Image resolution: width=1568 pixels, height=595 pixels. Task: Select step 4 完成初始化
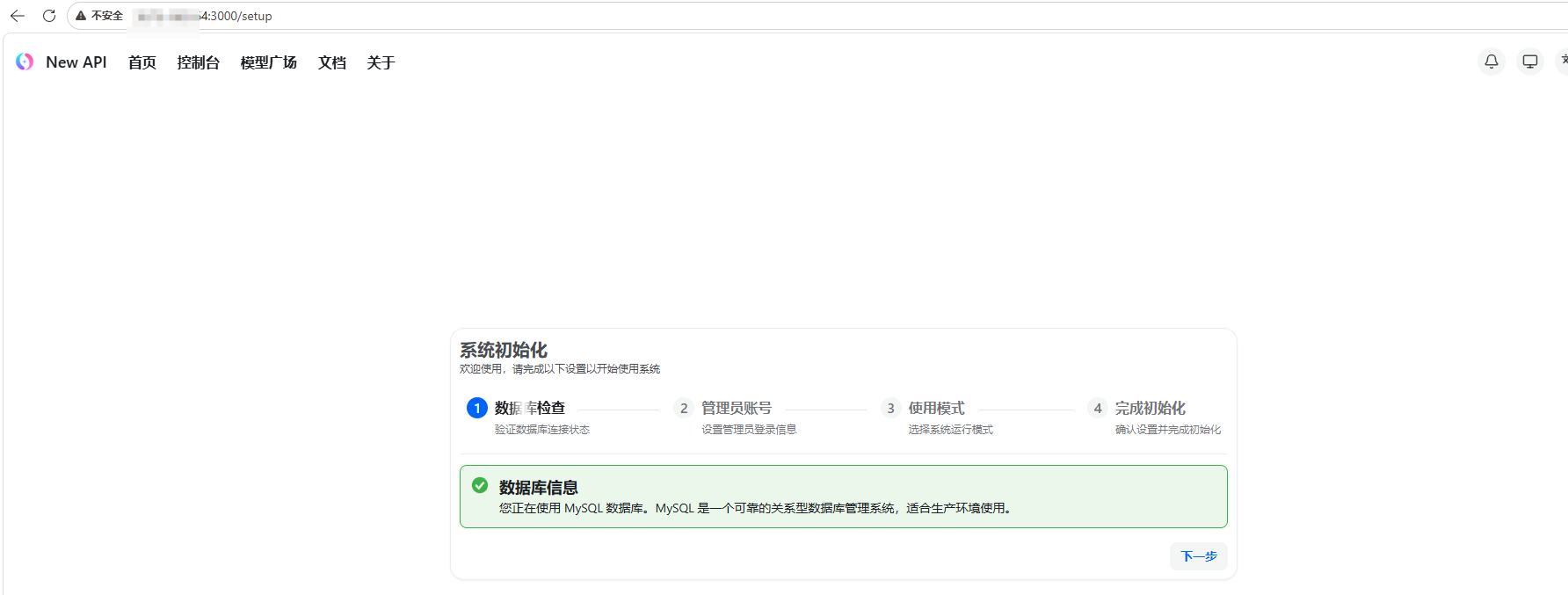[1136, 408]
